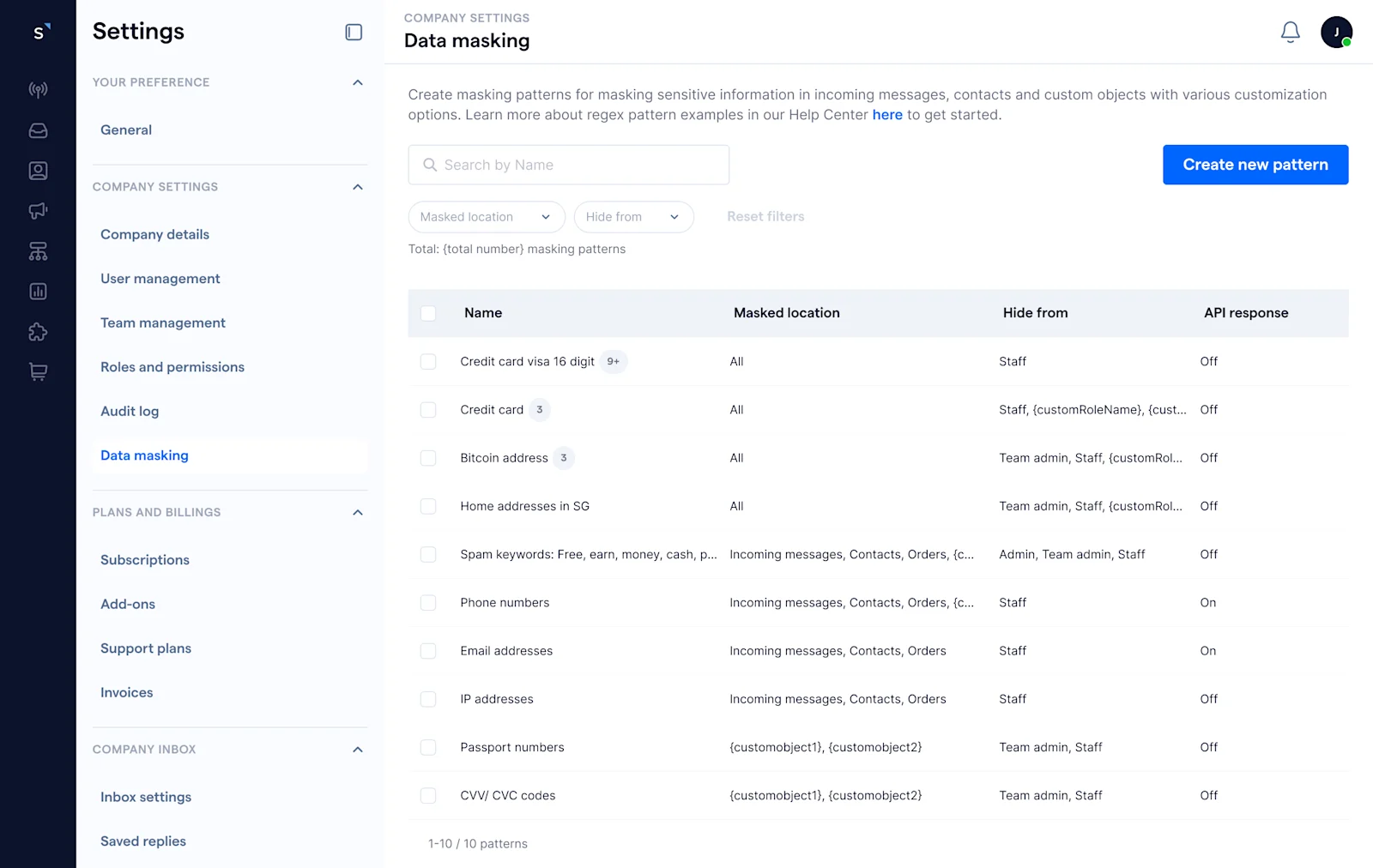Open the Hide from filter dropdown
The width and height of the screenshot is (1373, 868).
633,217
